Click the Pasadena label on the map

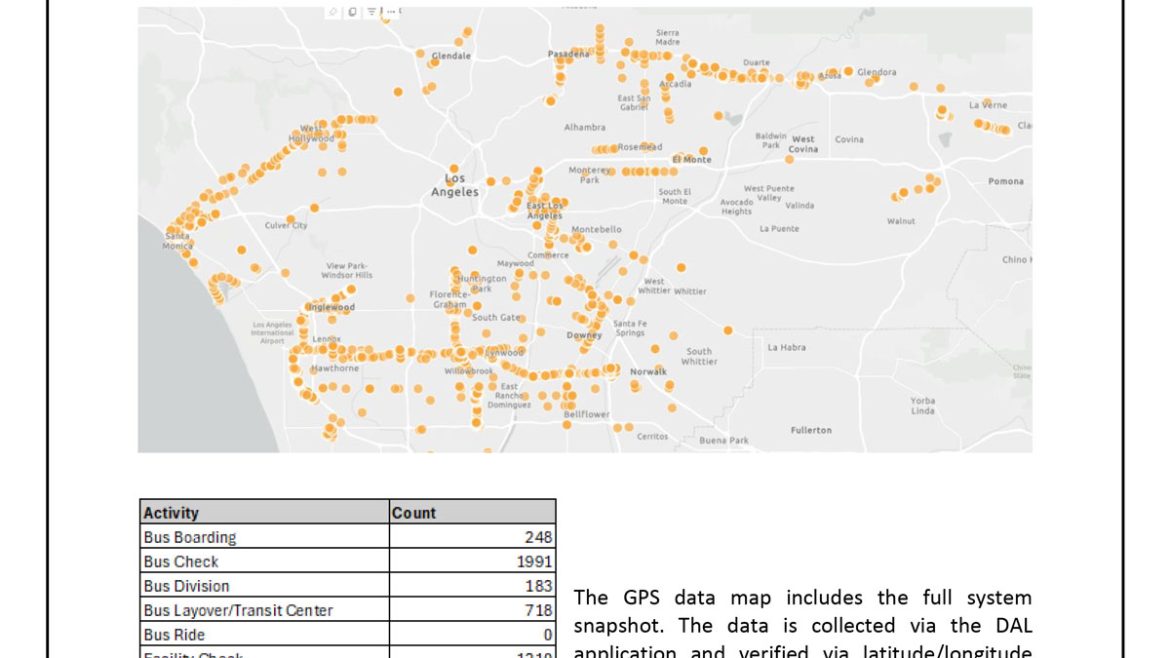pos(568,53)
